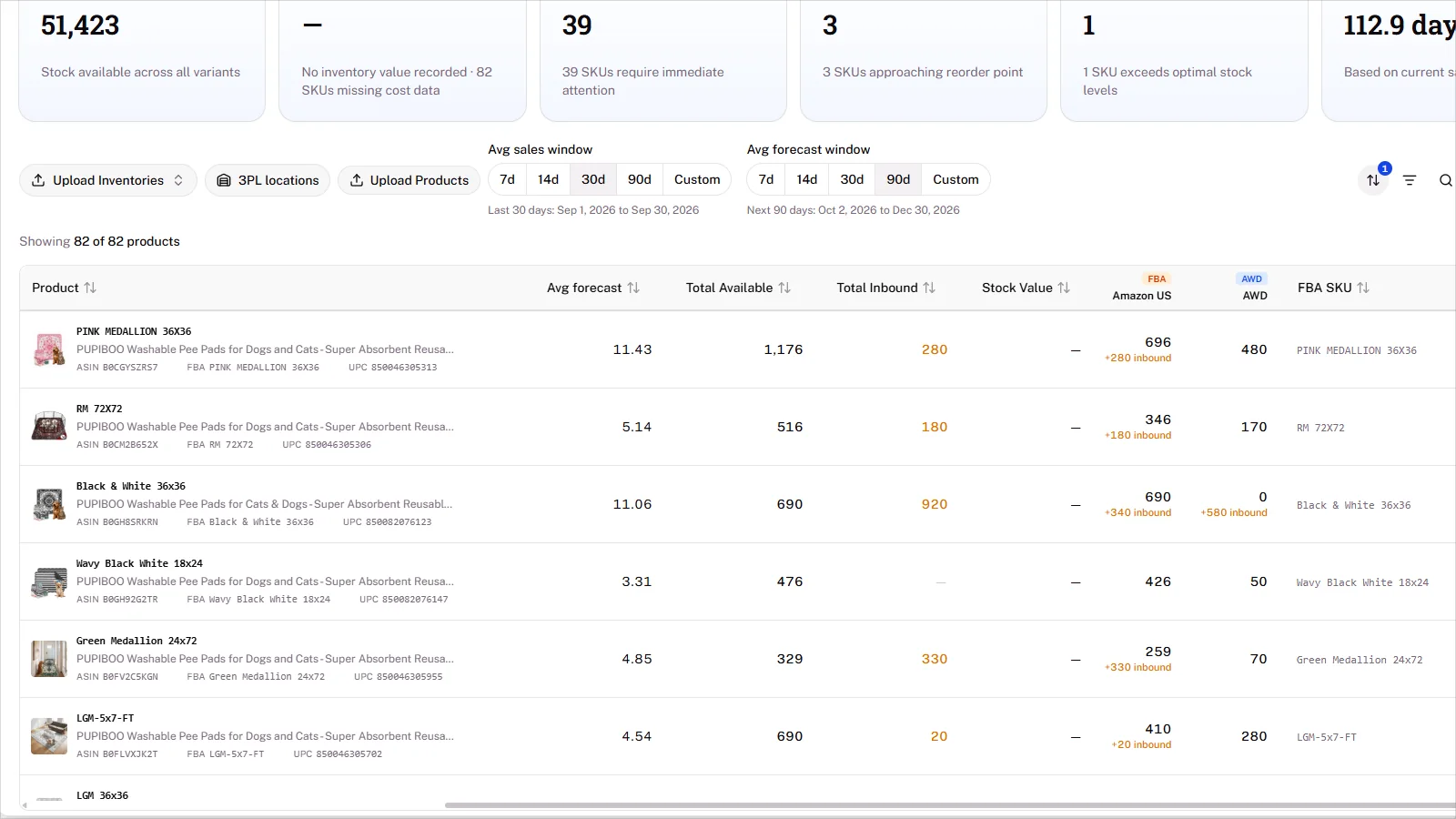Click the Upload Products button

[409, 180]
